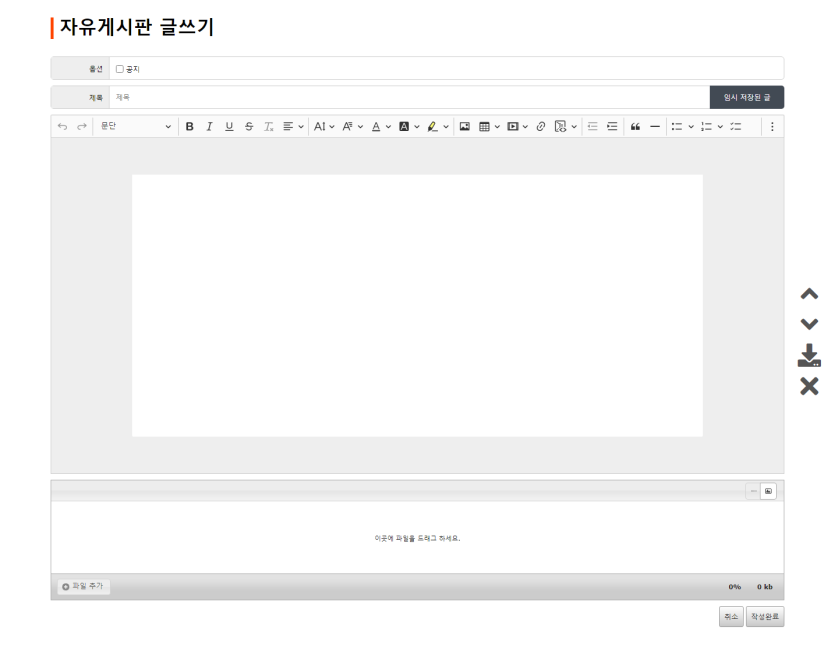Viewport: 835px width, 662px height.
Task: Collapse the file attachment panel
Action: [752, 489]
